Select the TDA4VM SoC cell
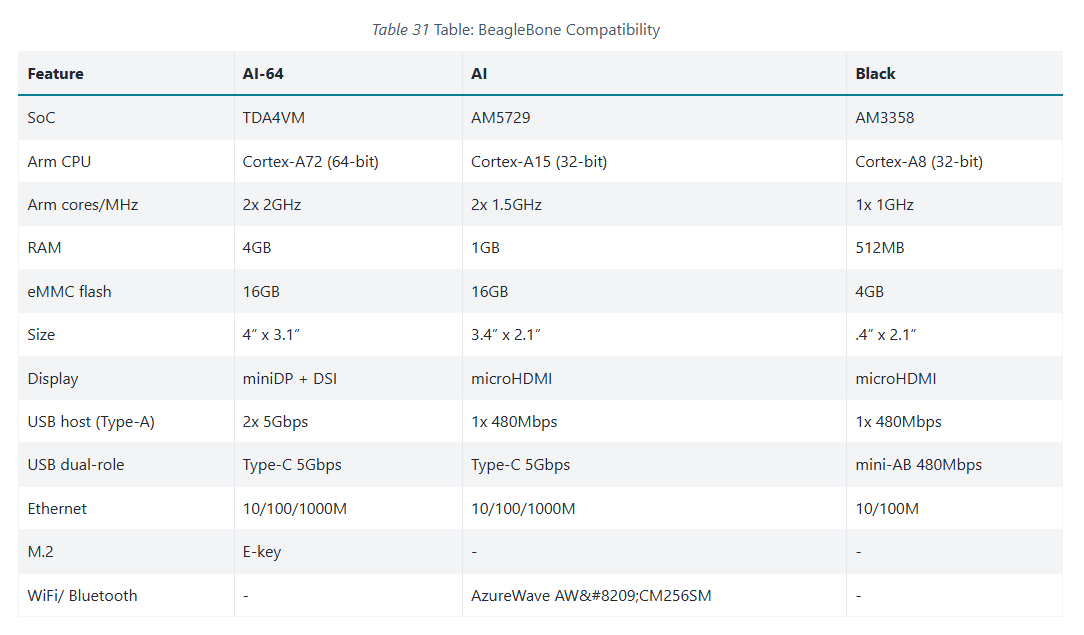This screenshot has width=1084, height=635. (x=274, y=118)
